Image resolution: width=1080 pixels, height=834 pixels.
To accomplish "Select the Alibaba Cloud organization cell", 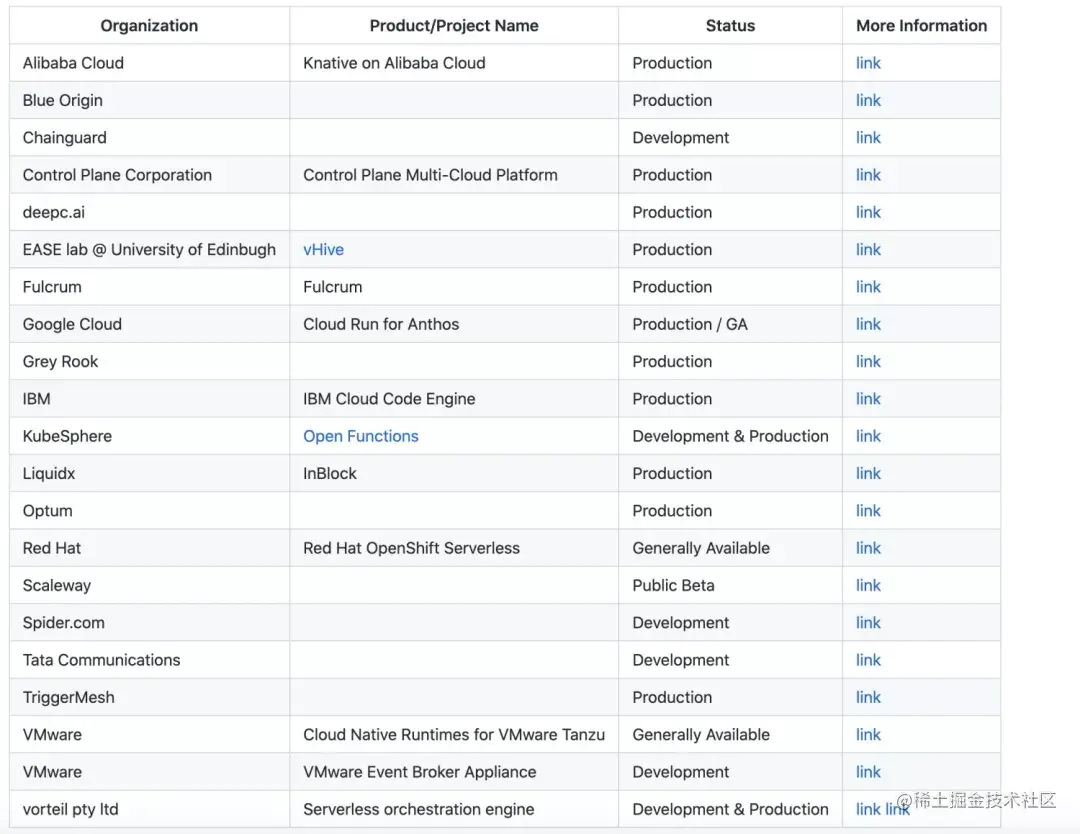I will (149, 63).
